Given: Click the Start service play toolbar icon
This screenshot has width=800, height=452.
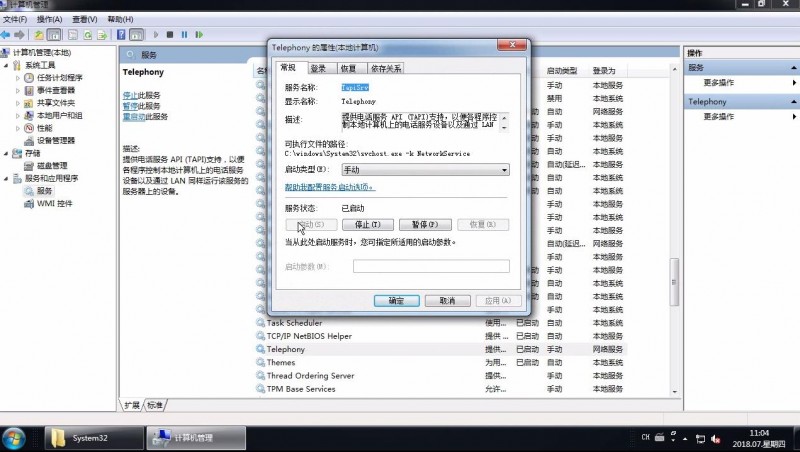Looking at the screenshot, I should (x=156, y=35).
